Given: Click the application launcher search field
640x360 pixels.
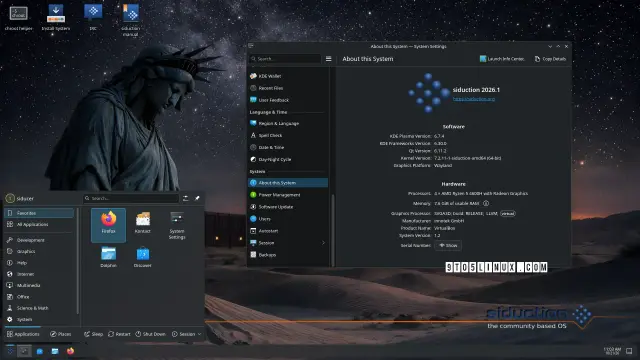Looking at the screenshot, I should coord(131,198).
